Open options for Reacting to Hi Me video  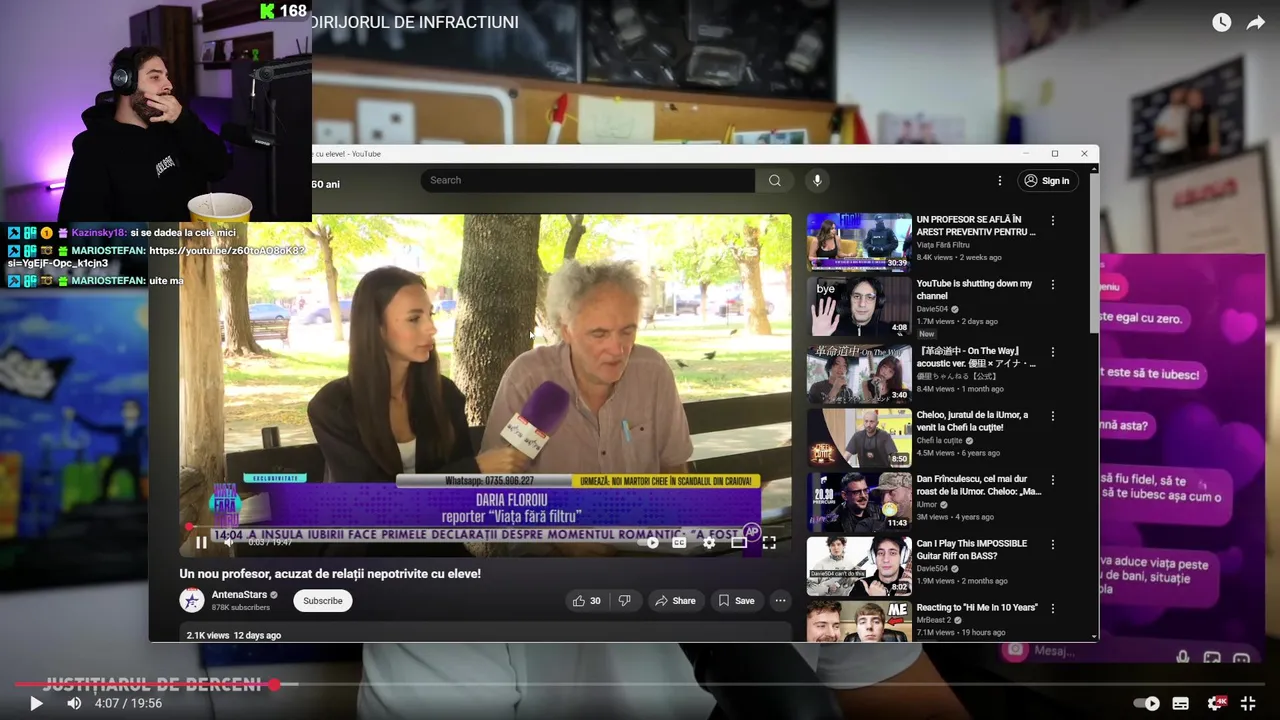(1052, 608)
